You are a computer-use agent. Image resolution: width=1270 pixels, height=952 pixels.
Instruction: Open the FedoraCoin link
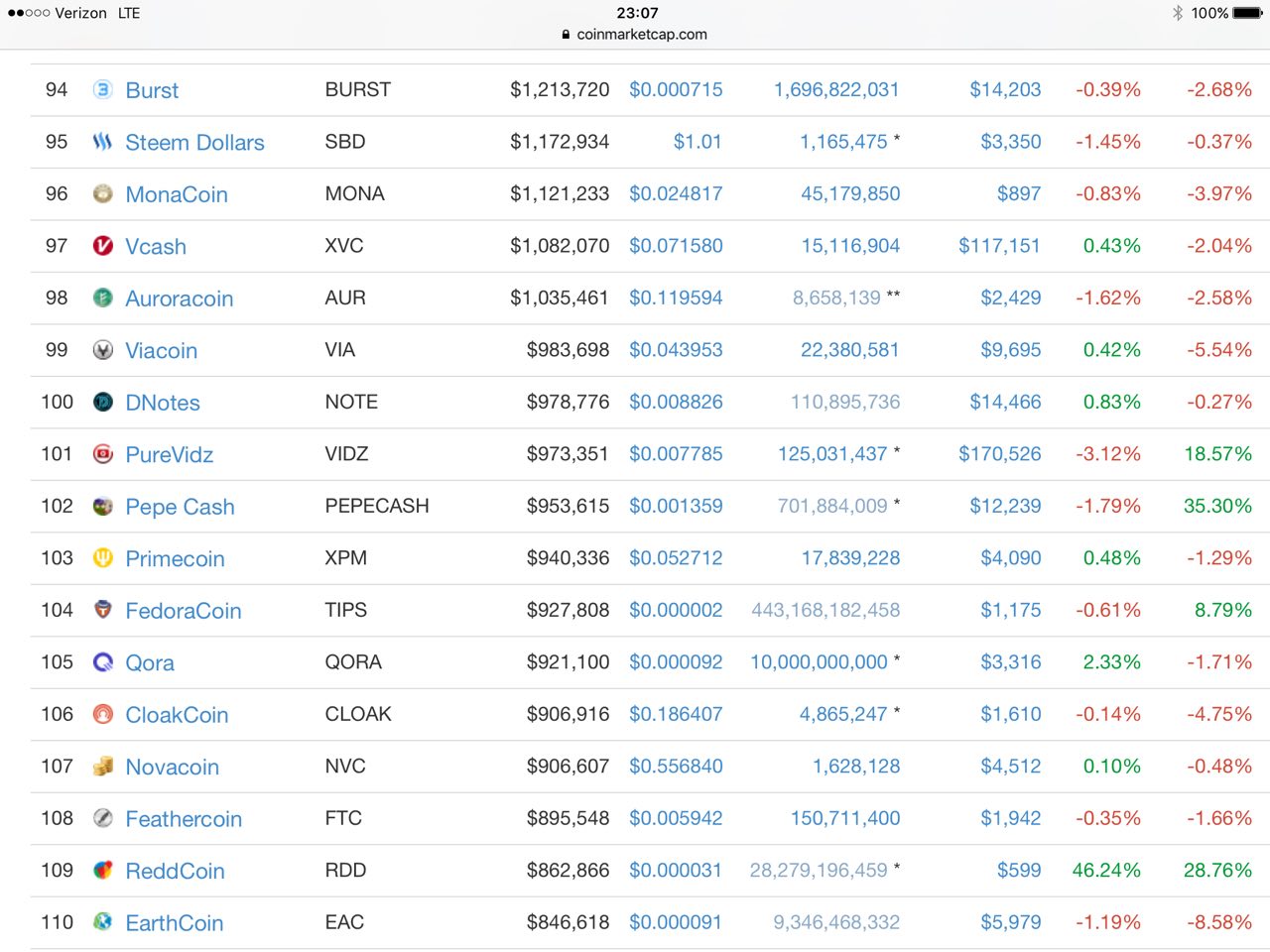[184, 611]
